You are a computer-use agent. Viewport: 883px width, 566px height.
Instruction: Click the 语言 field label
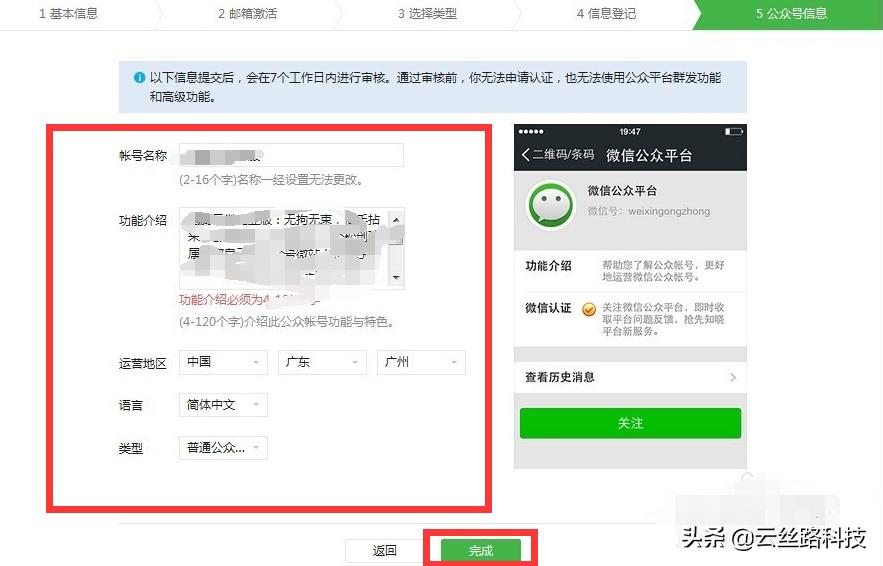pos(131,405)
